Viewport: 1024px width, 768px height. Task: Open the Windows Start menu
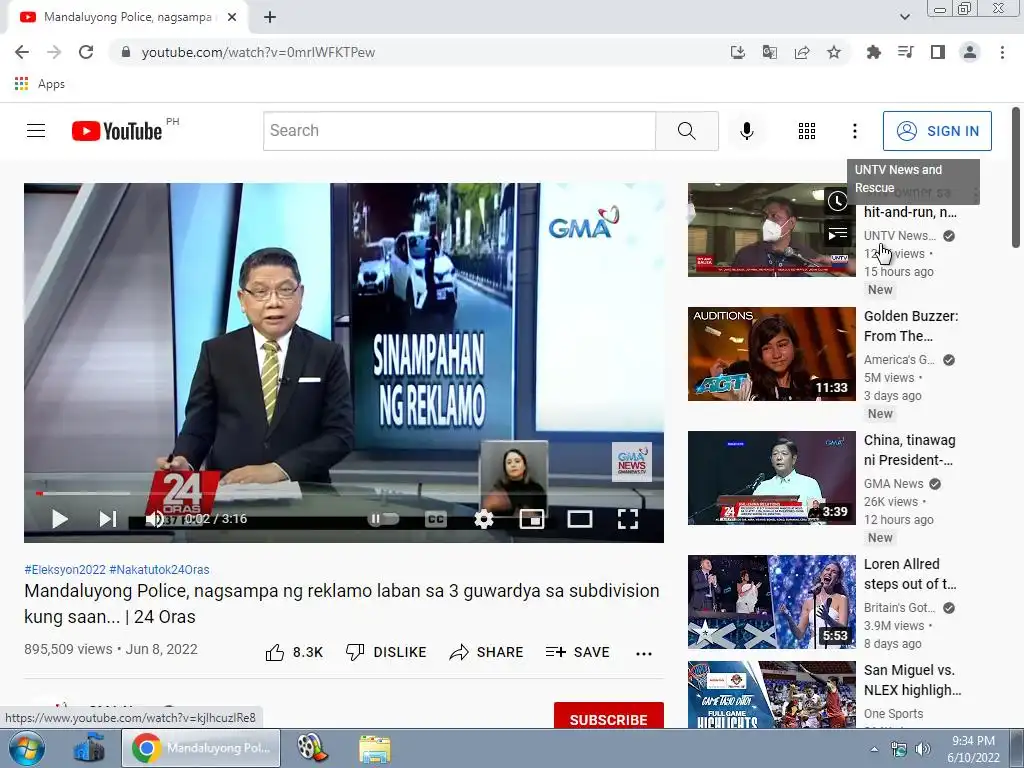[x=27, y=748]
